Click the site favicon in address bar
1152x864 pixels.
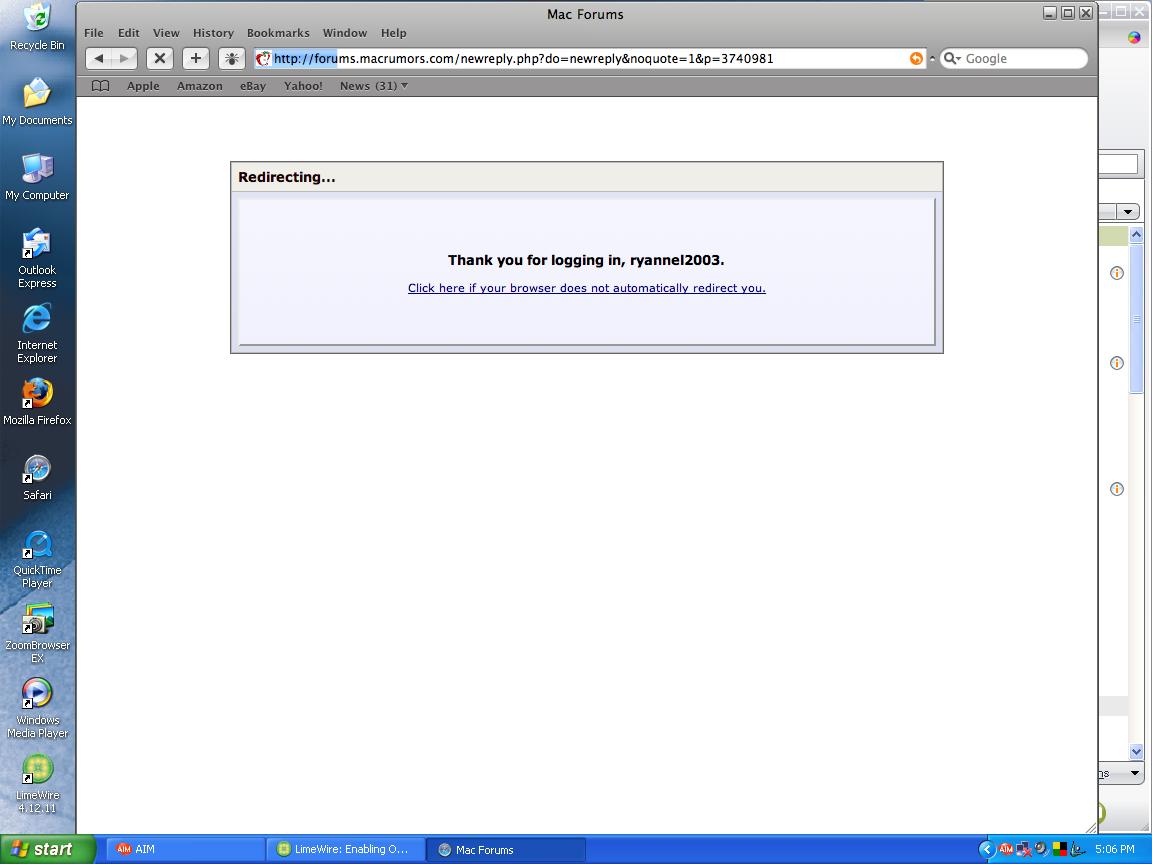tap(263, 59)
